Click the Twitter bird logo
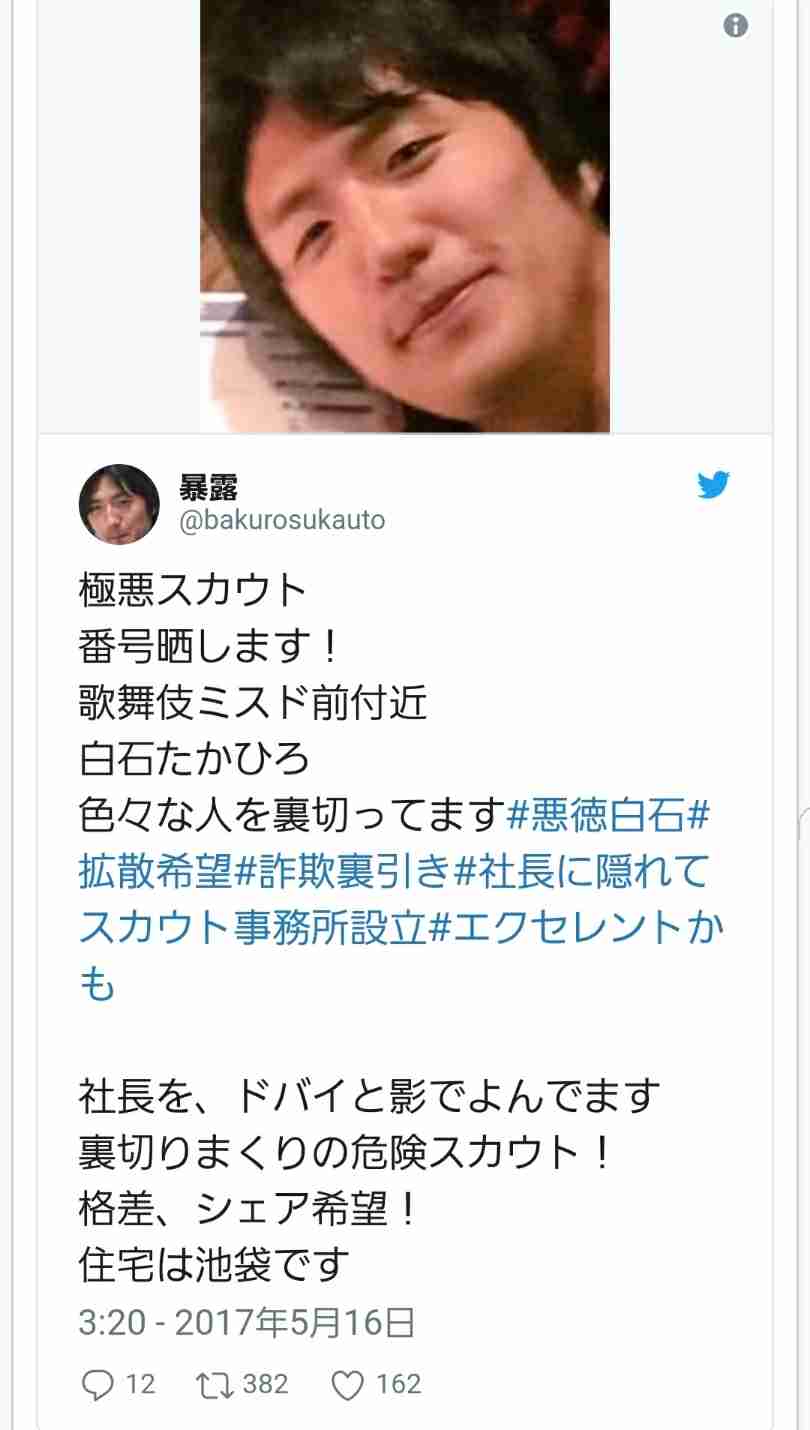The width and height of the screenshot is (810, 1430). (x=713, y=485)
